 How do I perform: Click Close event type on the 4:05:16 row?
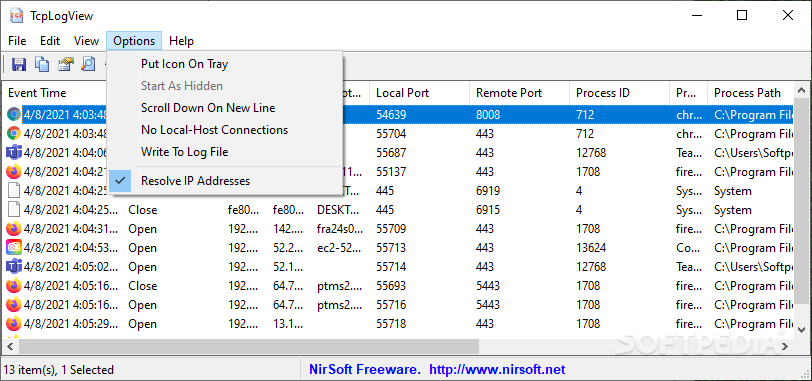(142, 286)
